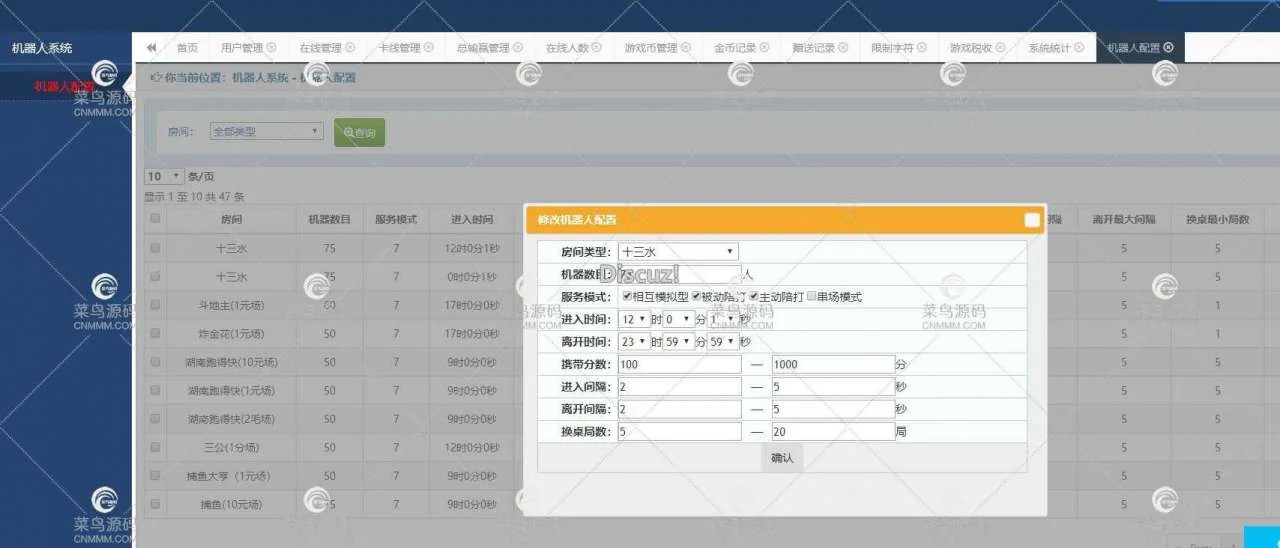The image size is (1280, 548).
Task: Click the green 查询 search button
Action: [359, 133]
